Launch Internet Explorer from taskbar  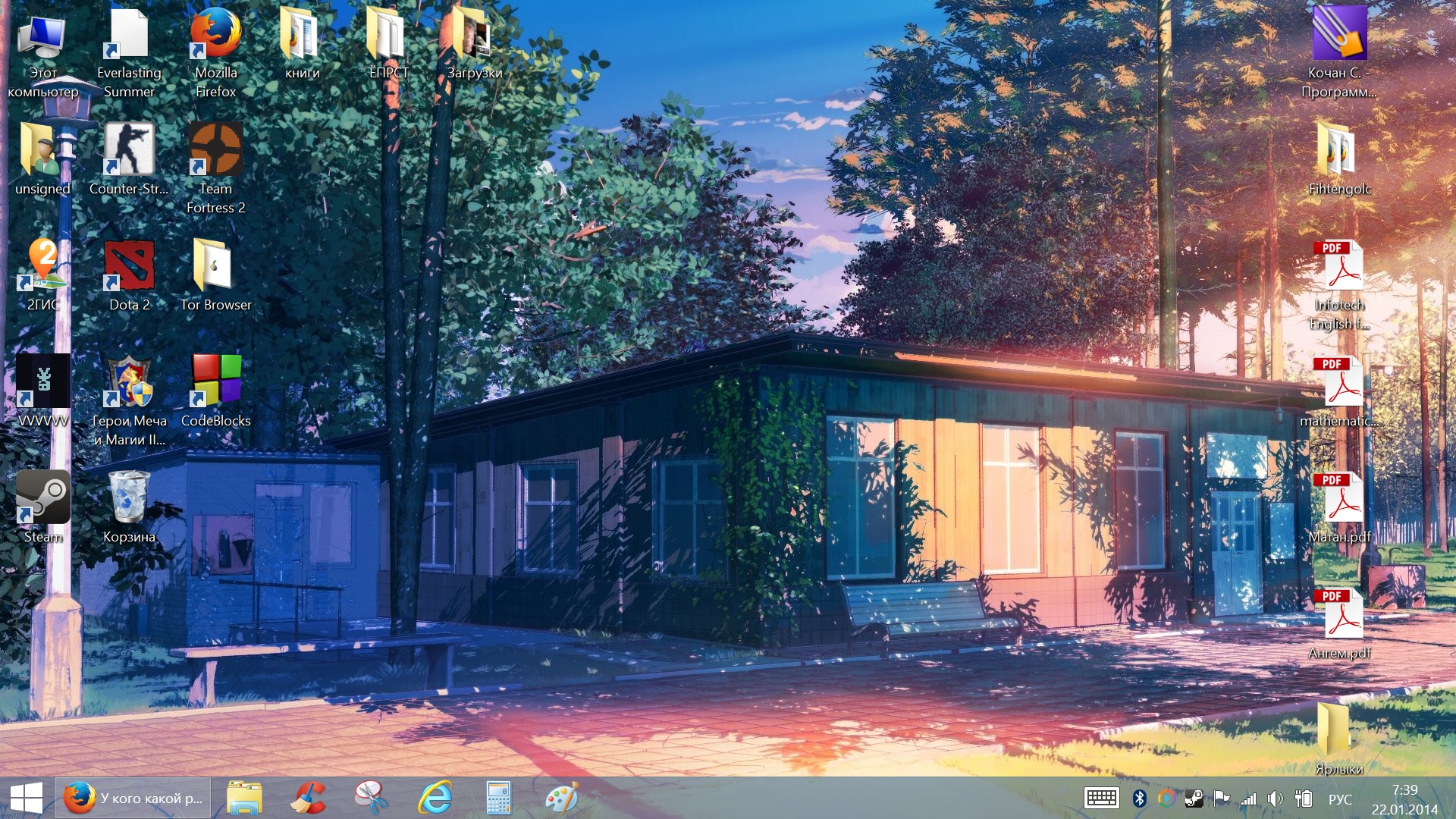pyautogui.click(x=435, y=798)
